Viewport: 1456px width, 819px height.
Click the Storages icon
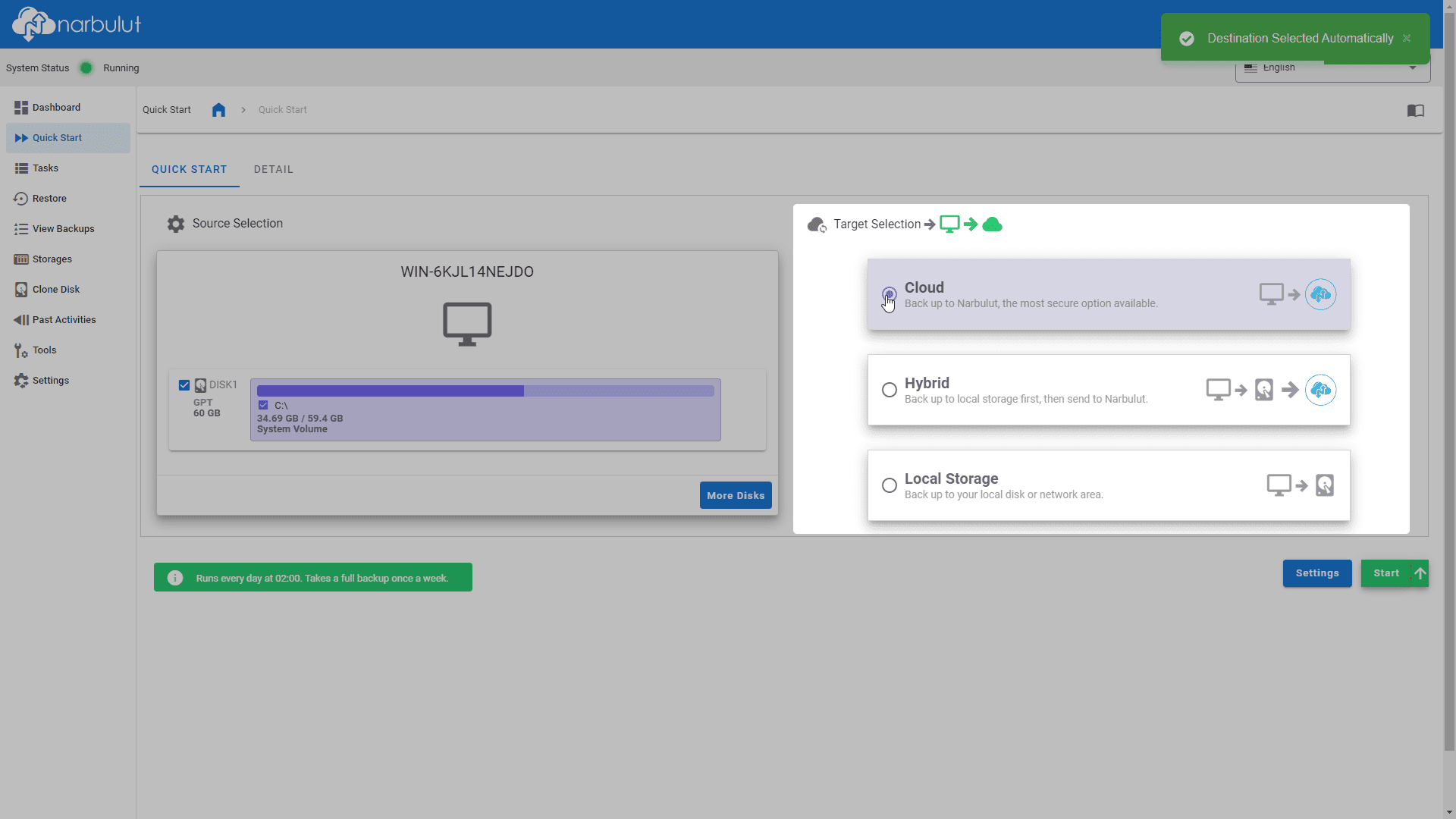(20, 259)
